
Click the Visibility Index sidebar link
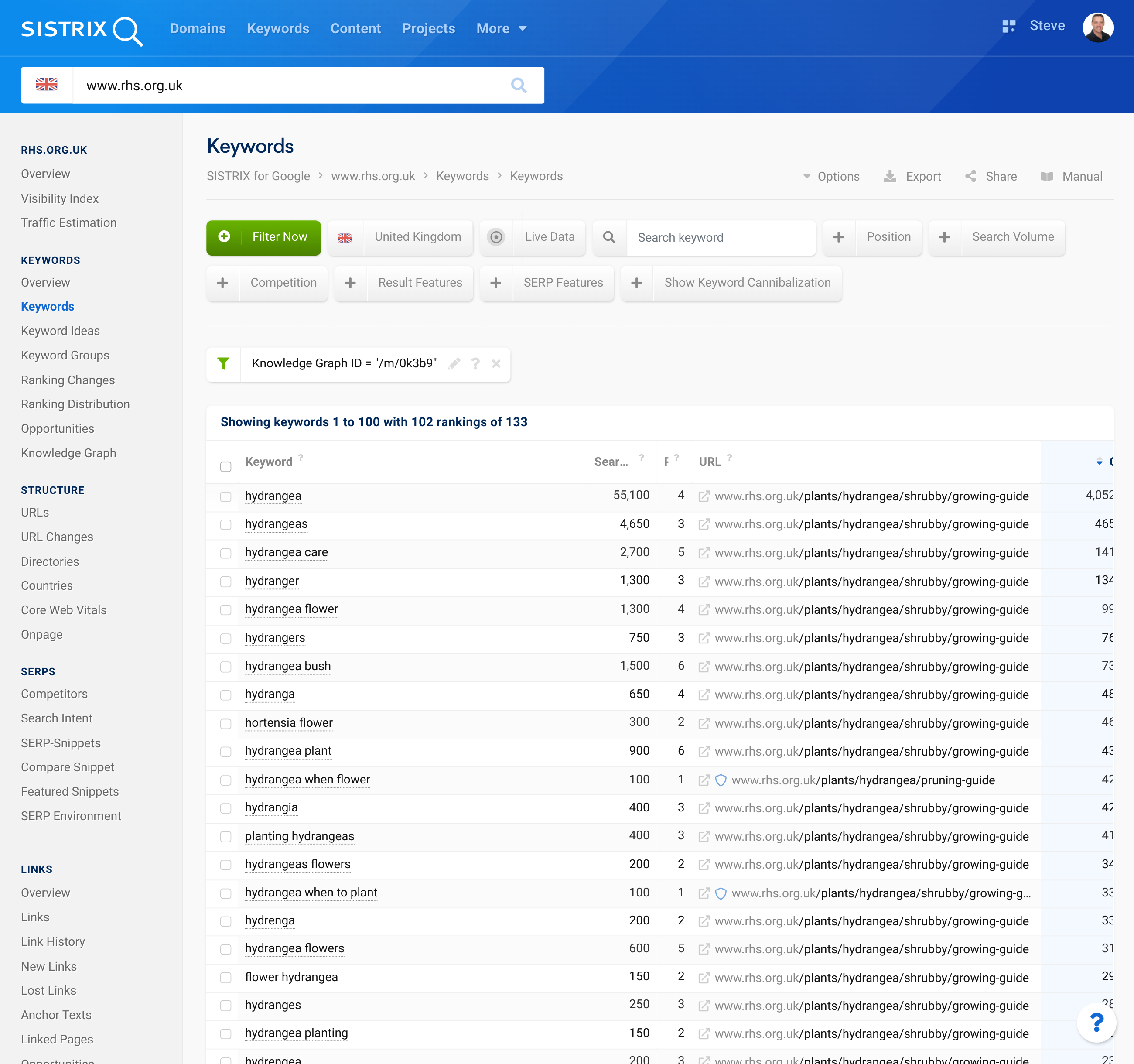pos(59,198)
